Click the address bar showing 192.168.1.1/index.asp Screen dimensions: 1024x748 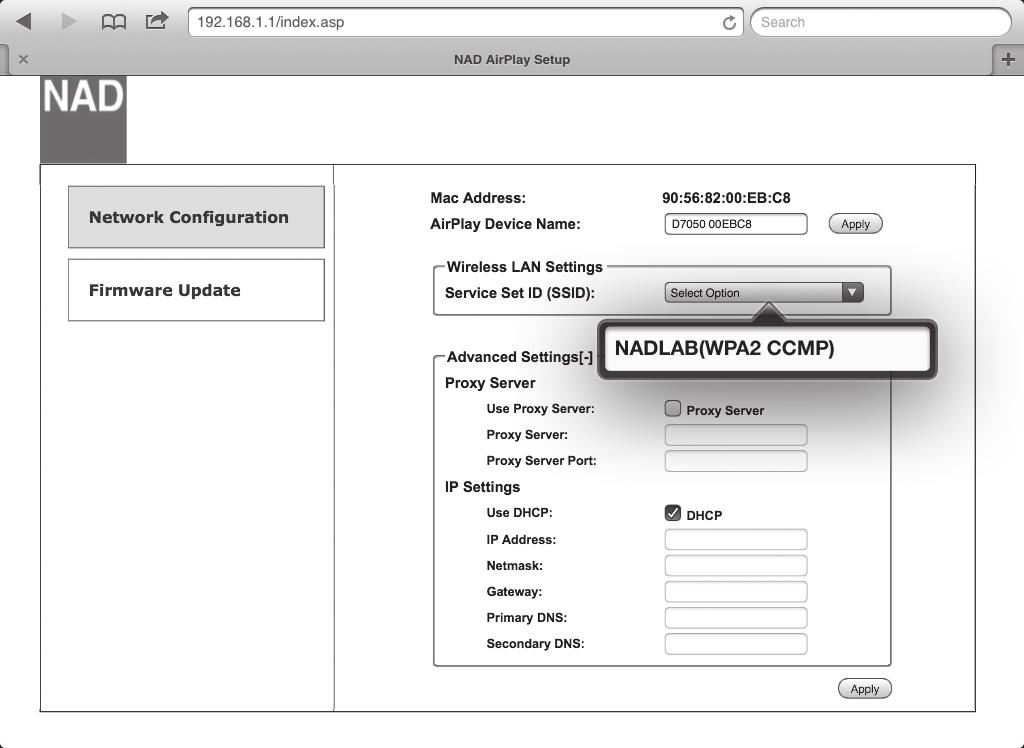pyautogui.click(x=466, y=22)
